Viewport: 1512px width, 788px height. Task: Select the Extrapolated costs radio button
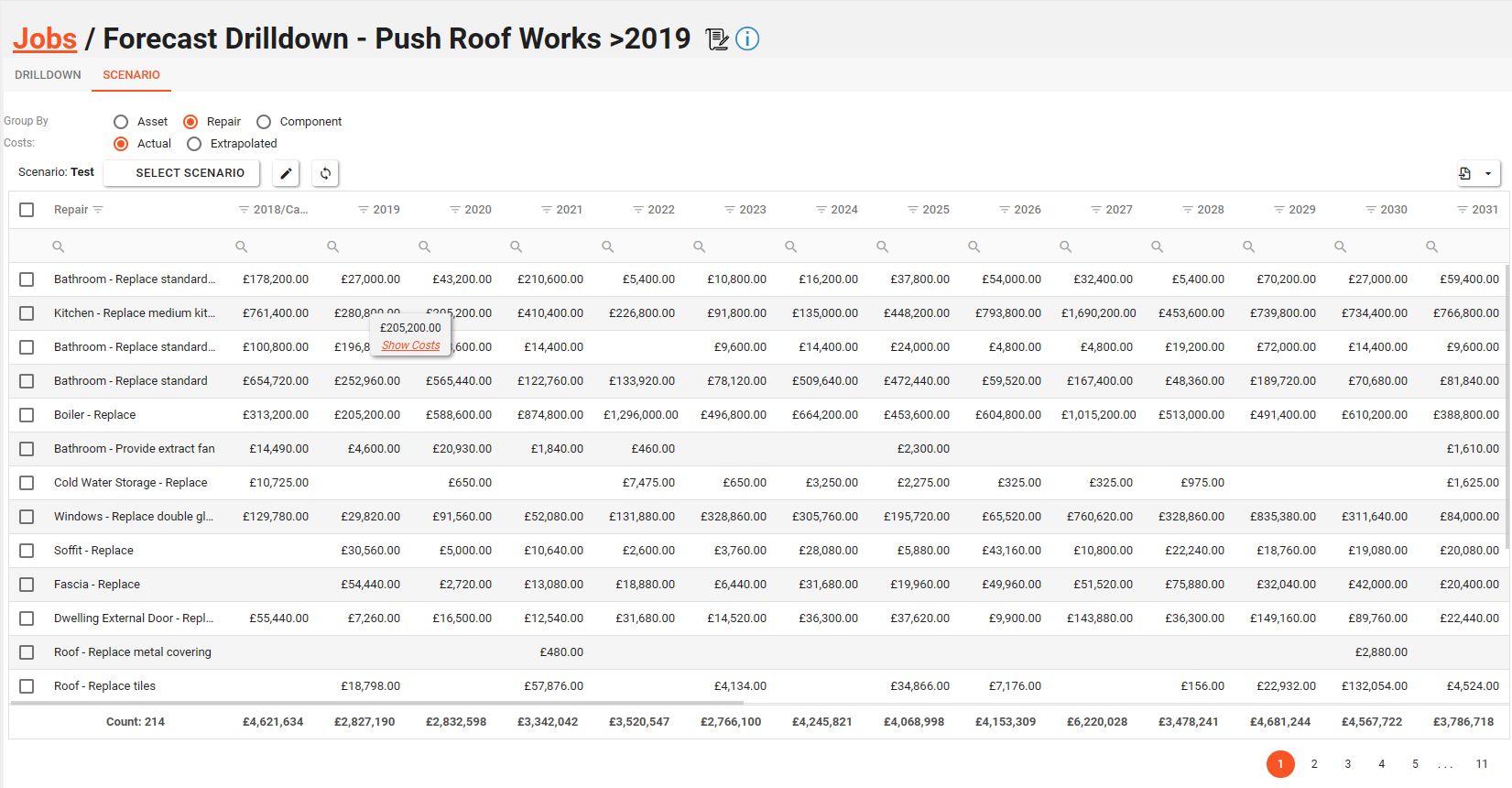pyautogui.click(x=194, y=144)
